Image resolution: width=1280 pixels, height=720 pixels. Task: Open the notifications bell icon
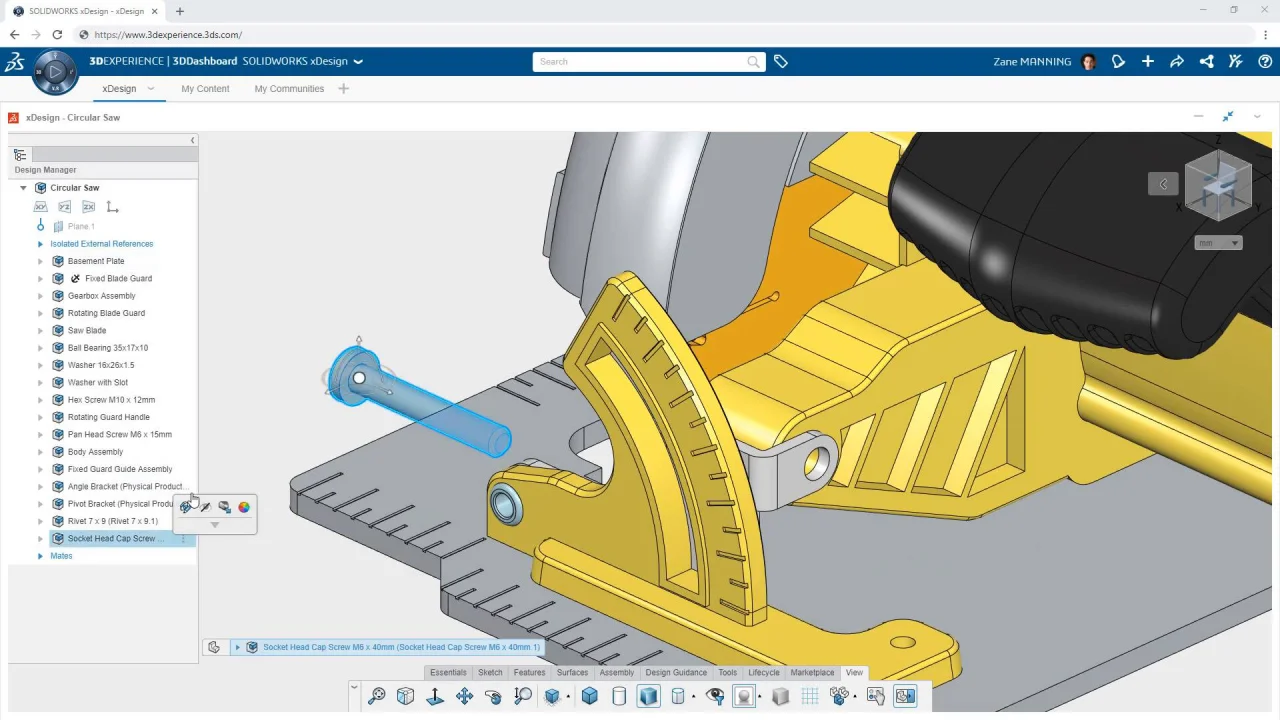coord(1118,62)
